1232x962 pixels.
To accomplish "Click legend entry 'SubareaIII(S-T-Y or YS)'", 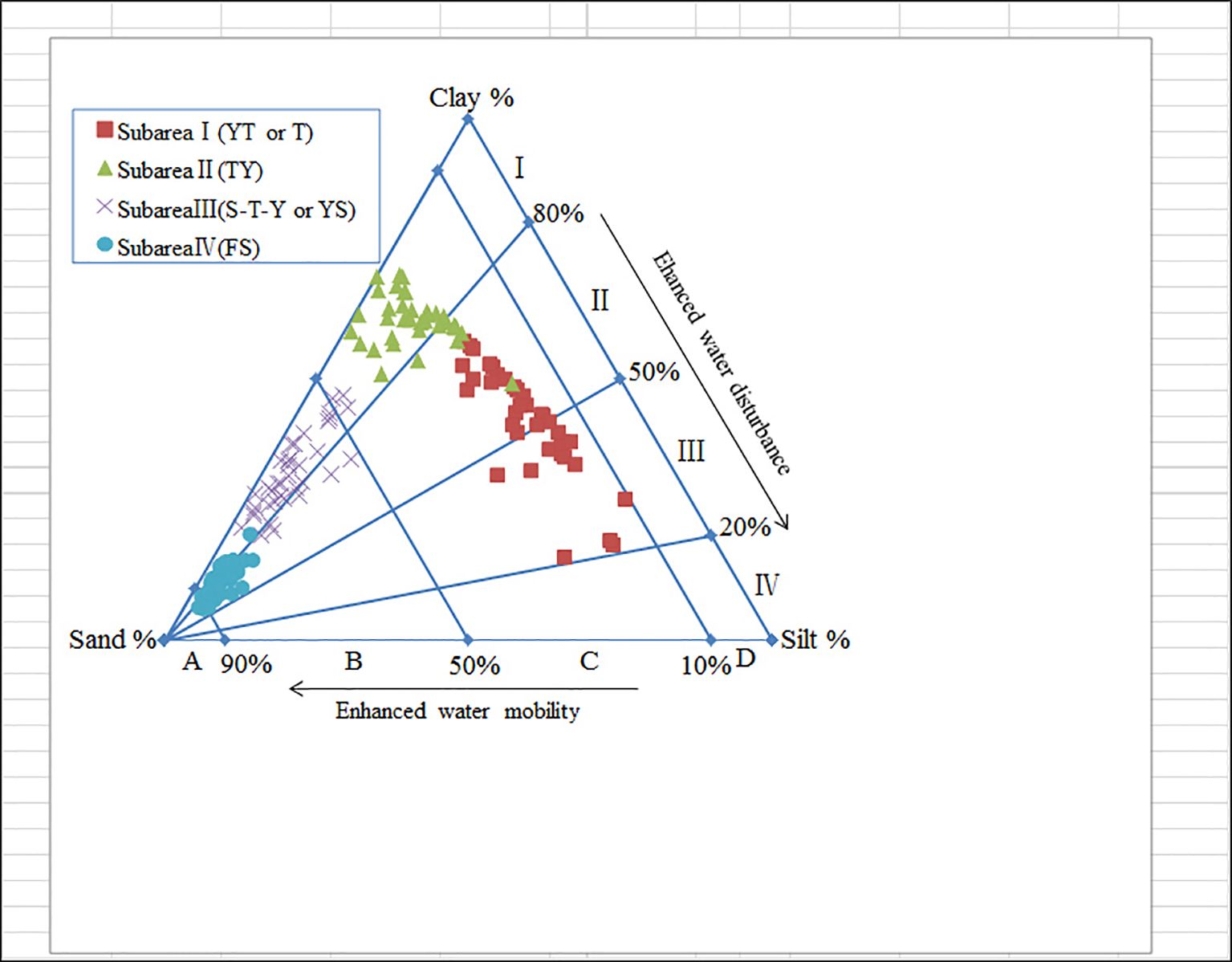I will coord(236,210).
